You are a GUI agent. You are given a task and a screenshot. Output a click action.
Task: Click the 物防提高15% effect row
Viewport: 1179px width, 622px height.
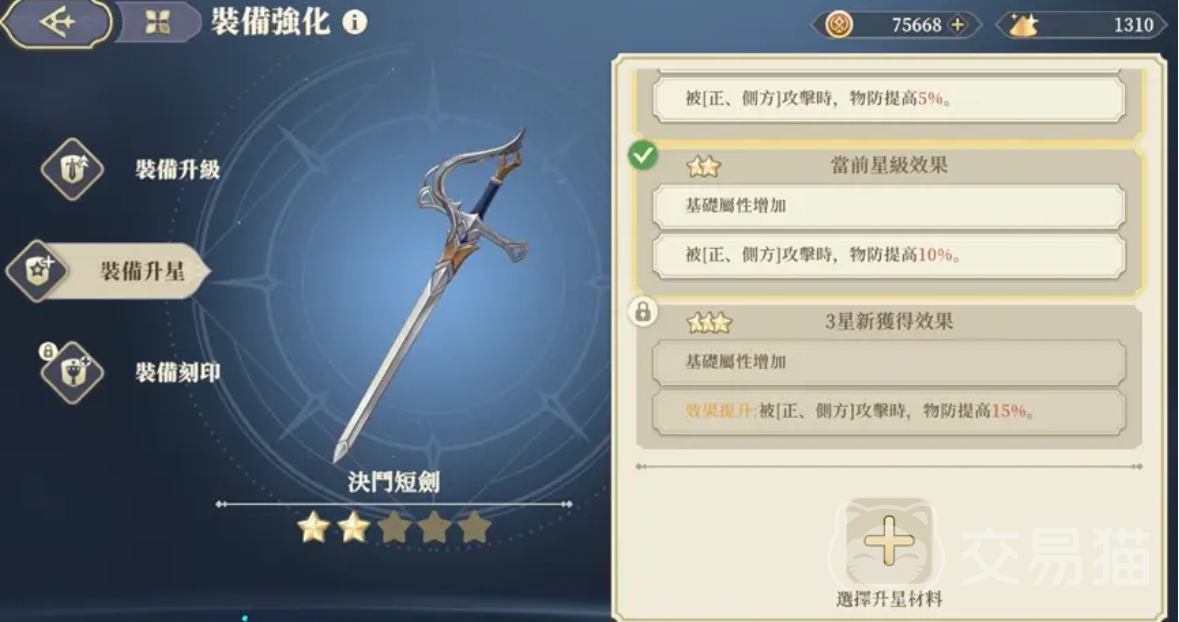click(890, 411)
